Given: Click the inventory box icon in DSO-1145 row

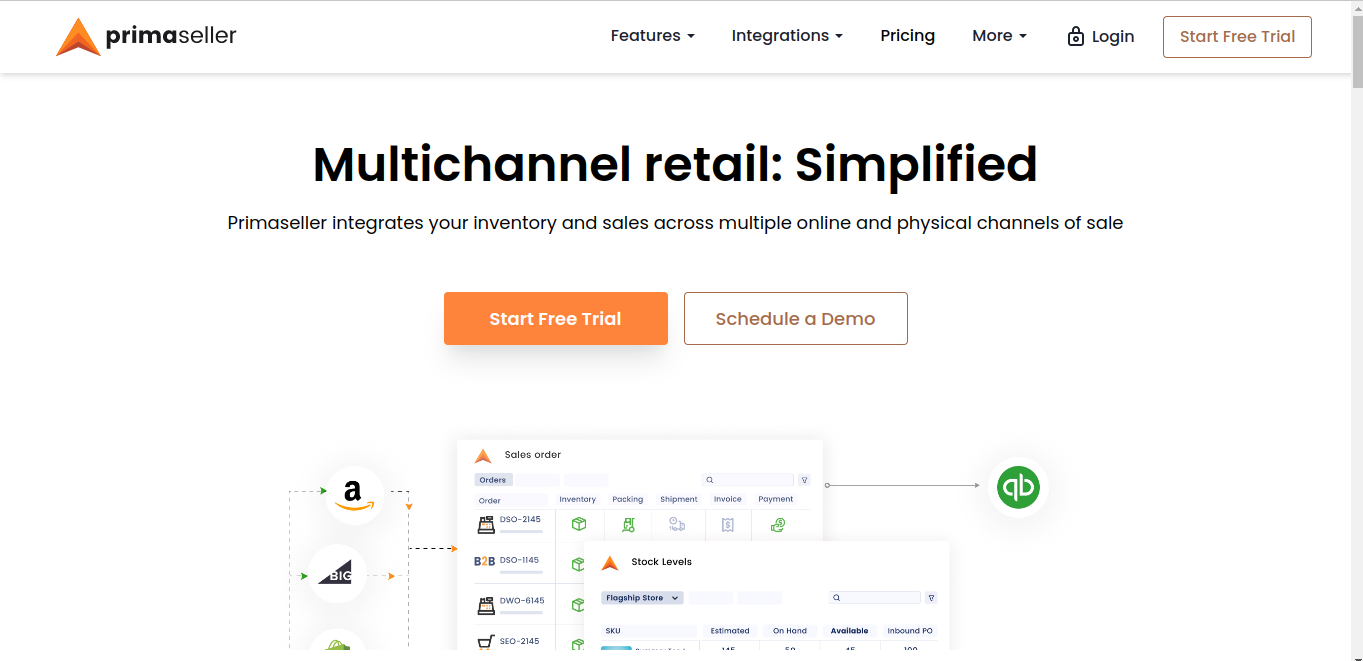Looking at the screenshot, I should pyautogui.click(x=577, y=564).
